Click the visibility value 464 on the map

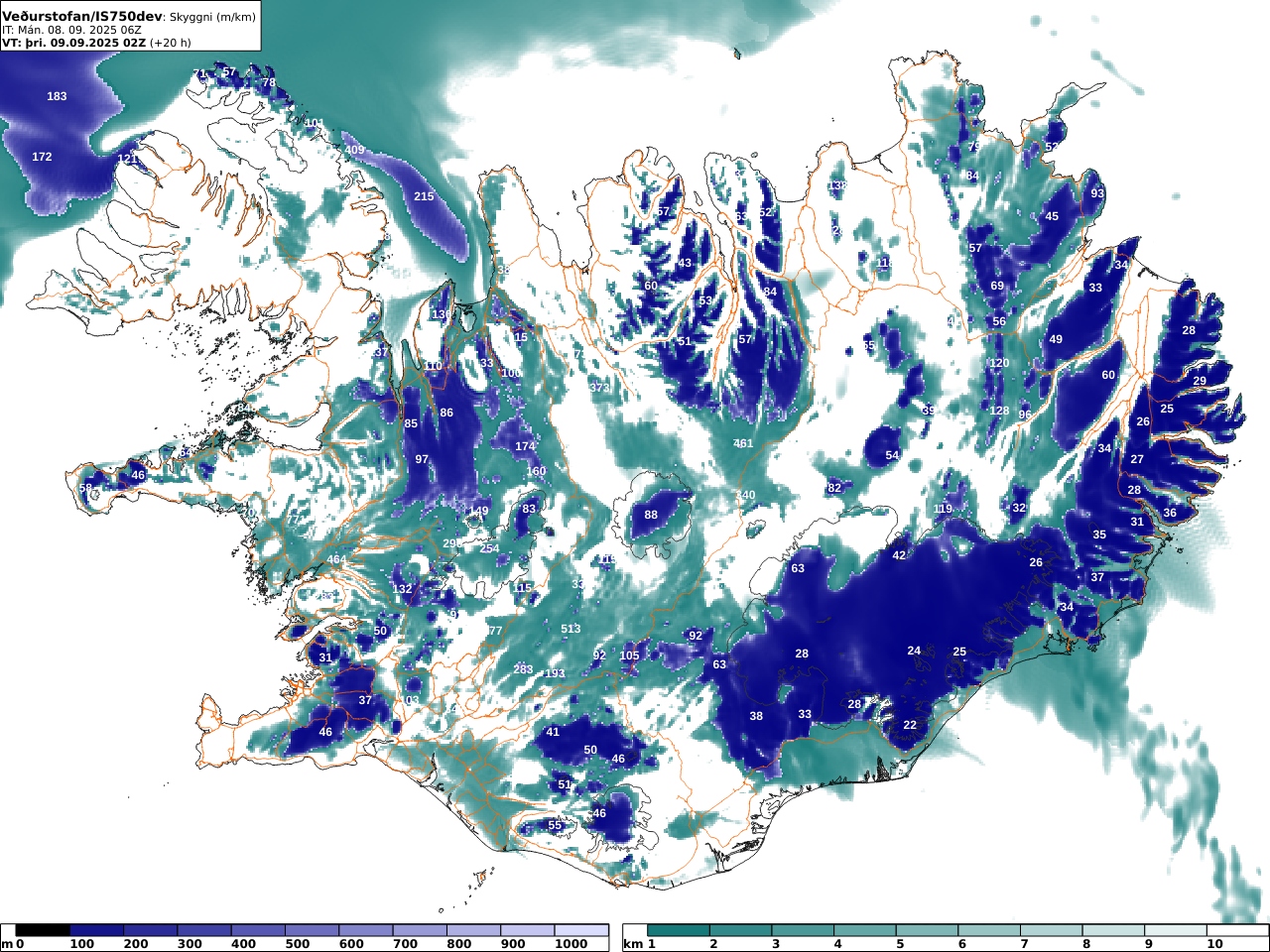click(x=337, y=559)
